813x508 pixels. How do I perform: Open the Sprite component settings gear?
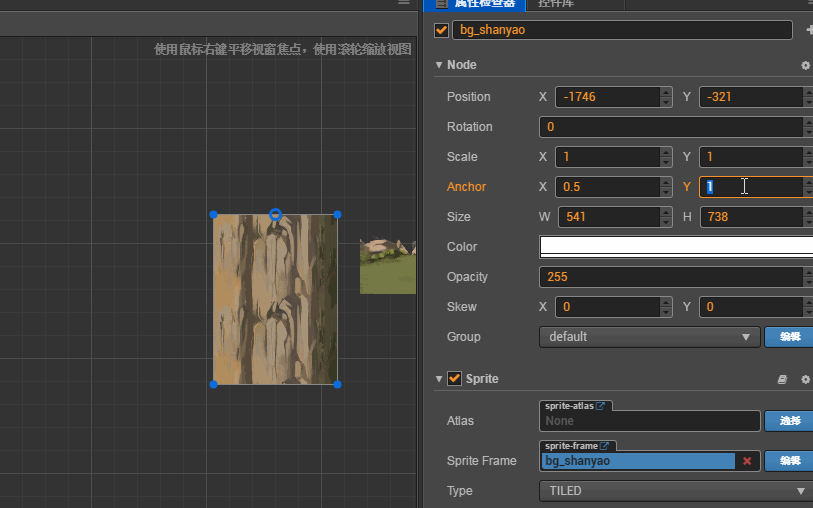tap(805, 379)
